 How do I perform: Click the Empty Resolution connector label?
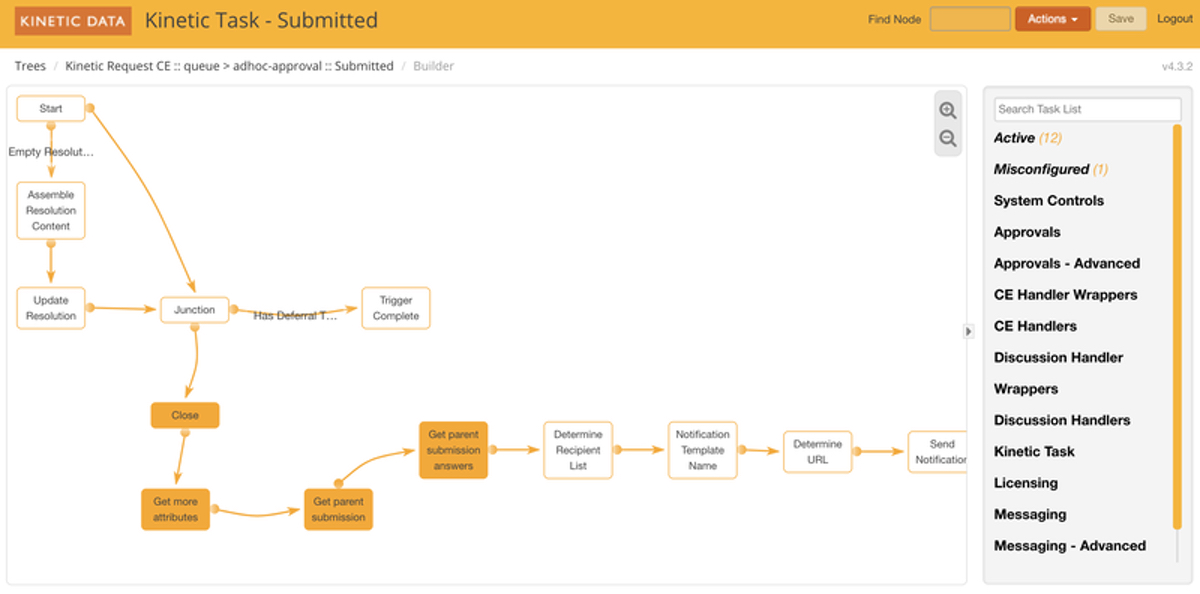[x=51, y=152]
